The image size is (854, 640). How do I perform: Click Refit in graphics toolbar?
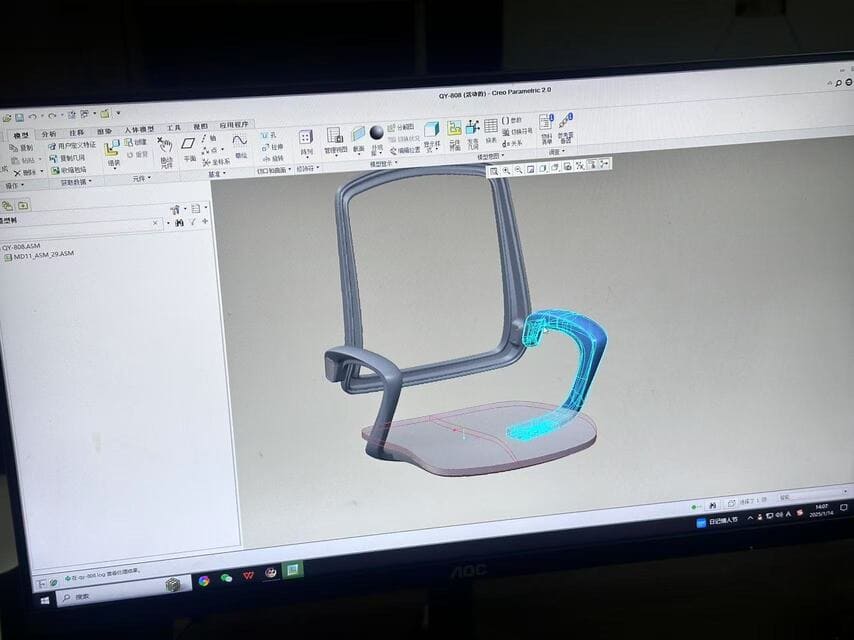point(494,170)
